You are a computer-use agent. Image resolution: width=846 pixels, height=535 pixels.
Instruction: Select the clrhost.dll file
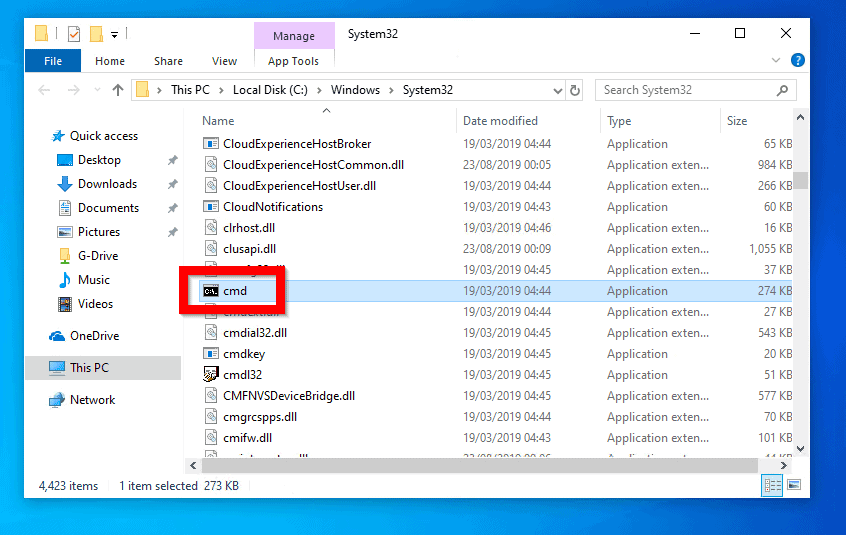249,228
